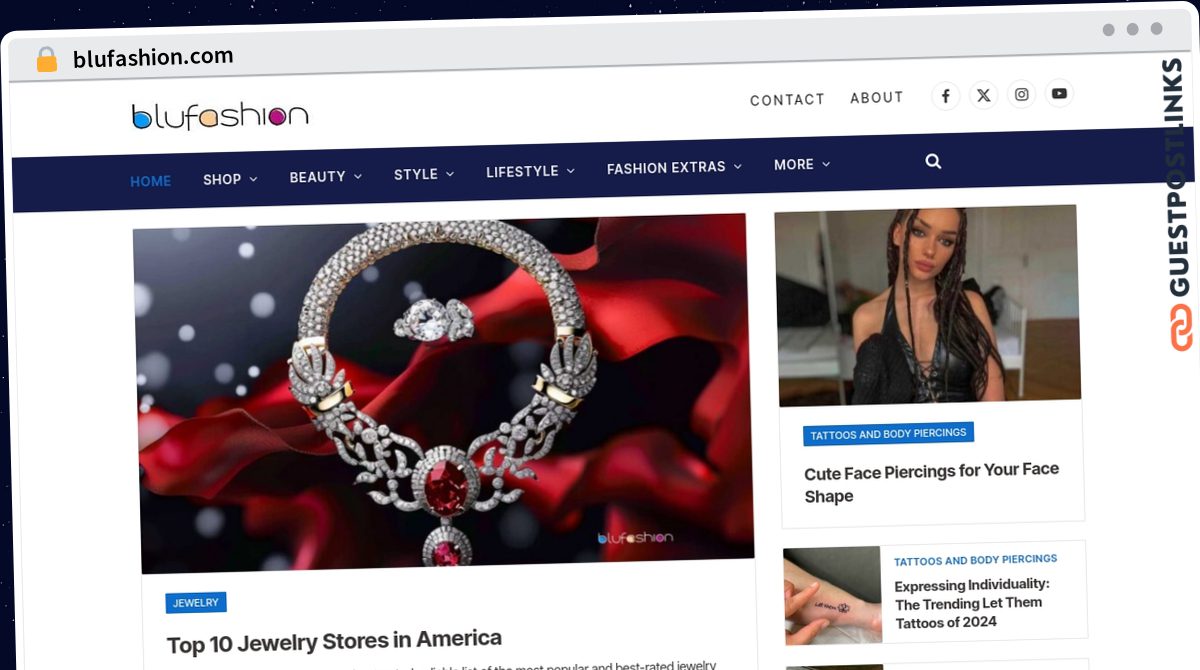Open the More dropdown menu
Screen dimensions: 1200x670
(x=802, y=164)
